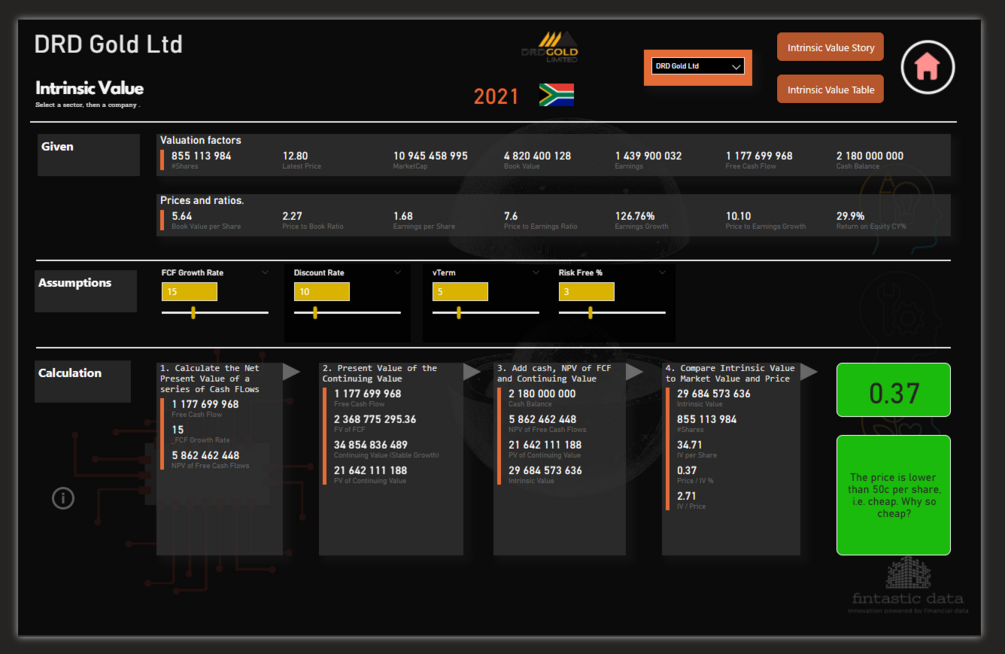Viewport: 1005px width, 654px height.
Task: Click the arrow after step 3 card
Action: (635, 371)
